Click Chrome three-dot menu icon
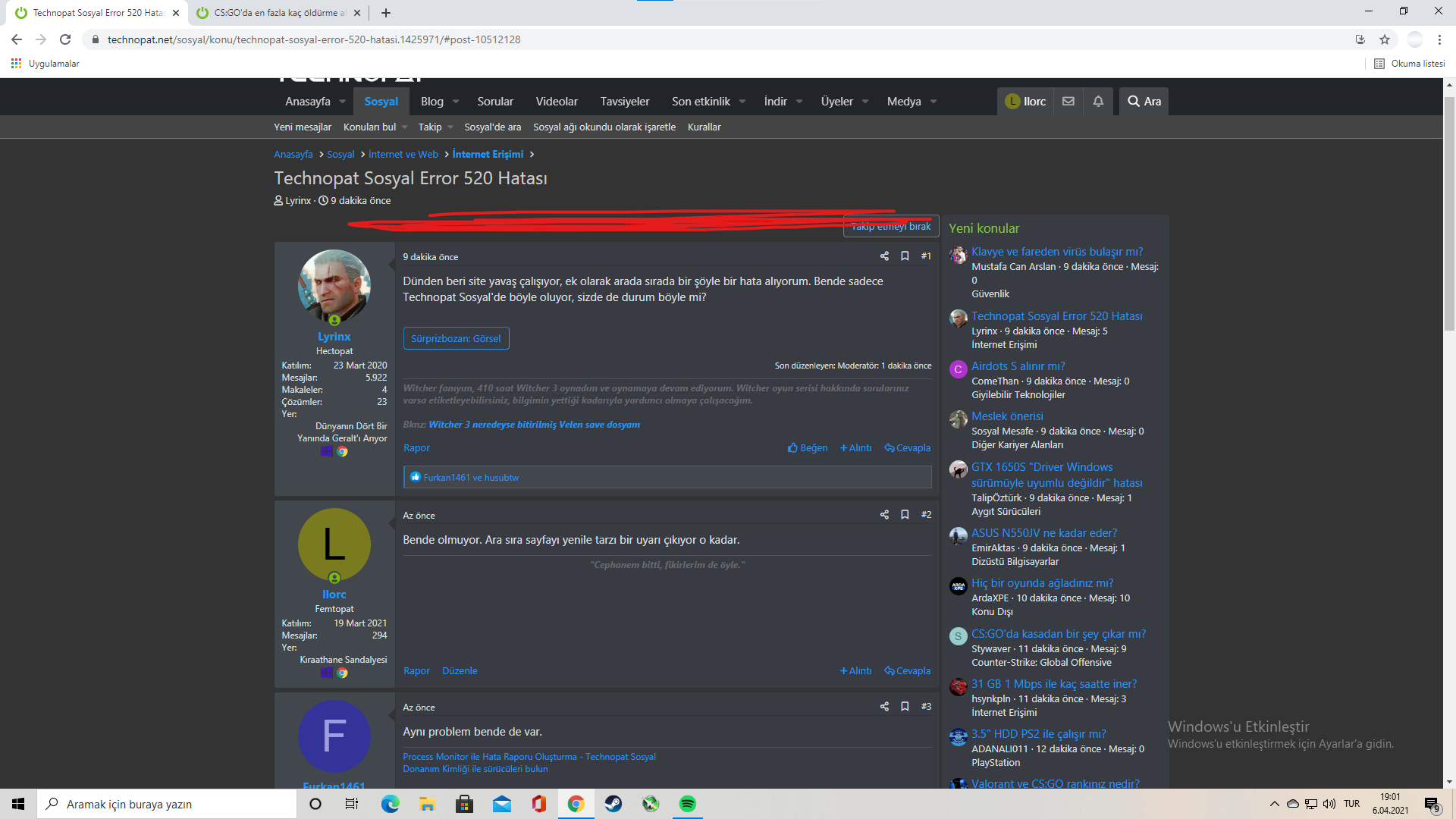 coord(1439,39)
